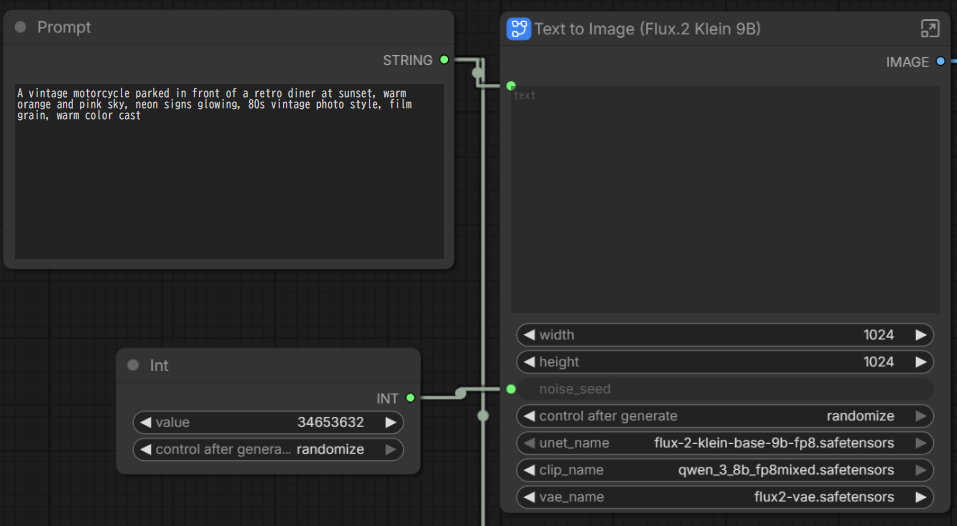Click the Prompt node title bar
Screen dimensions: 957x526
tap(200, 27)
